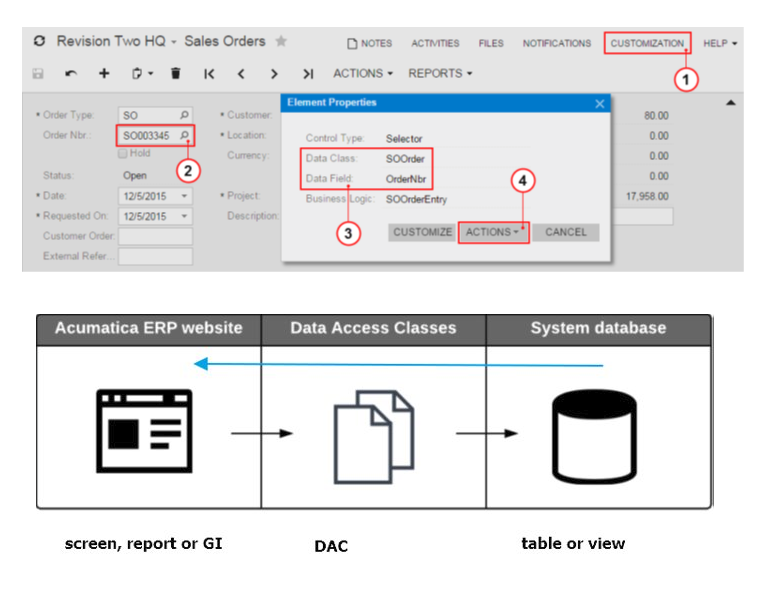
Task: Toggle the Hold checkbox
Action: (x=123, y=153)
